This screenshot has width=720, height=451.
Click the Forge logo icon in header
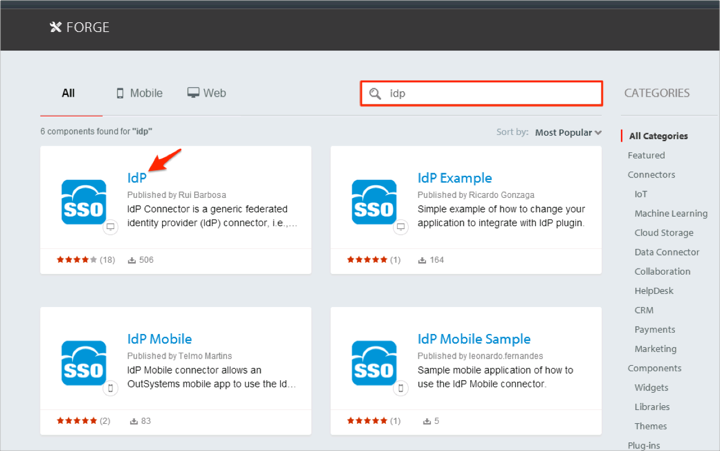[55, 27]
